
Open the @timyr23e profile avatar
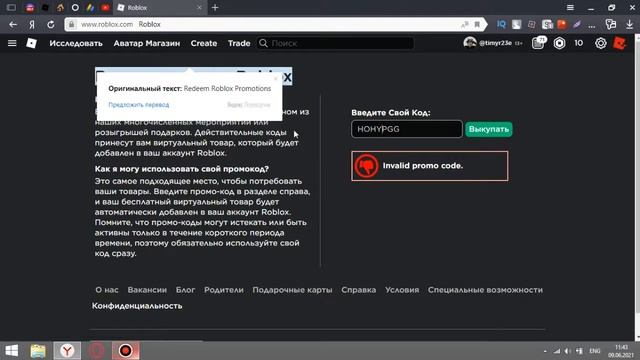coord(470,43)
